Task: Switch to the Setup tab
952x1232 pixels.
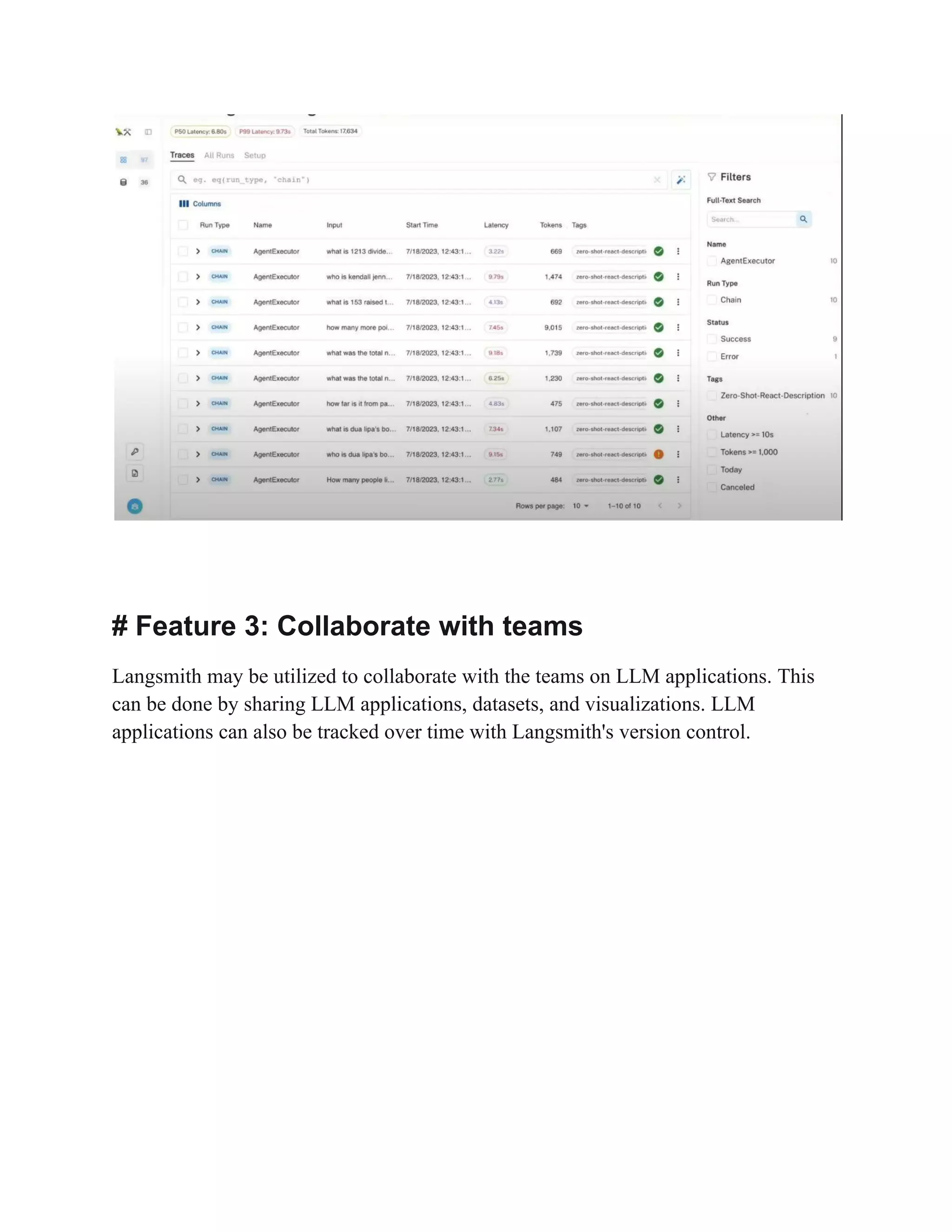Action: [255, 155]
